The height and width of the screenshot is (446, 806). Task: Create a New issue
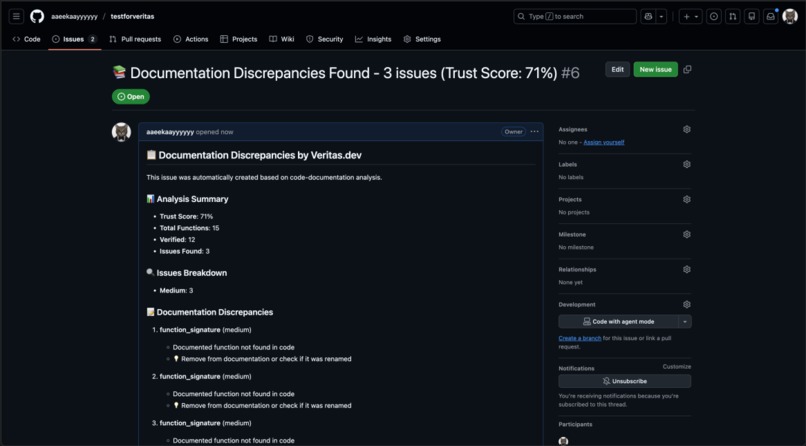(655, 69)
